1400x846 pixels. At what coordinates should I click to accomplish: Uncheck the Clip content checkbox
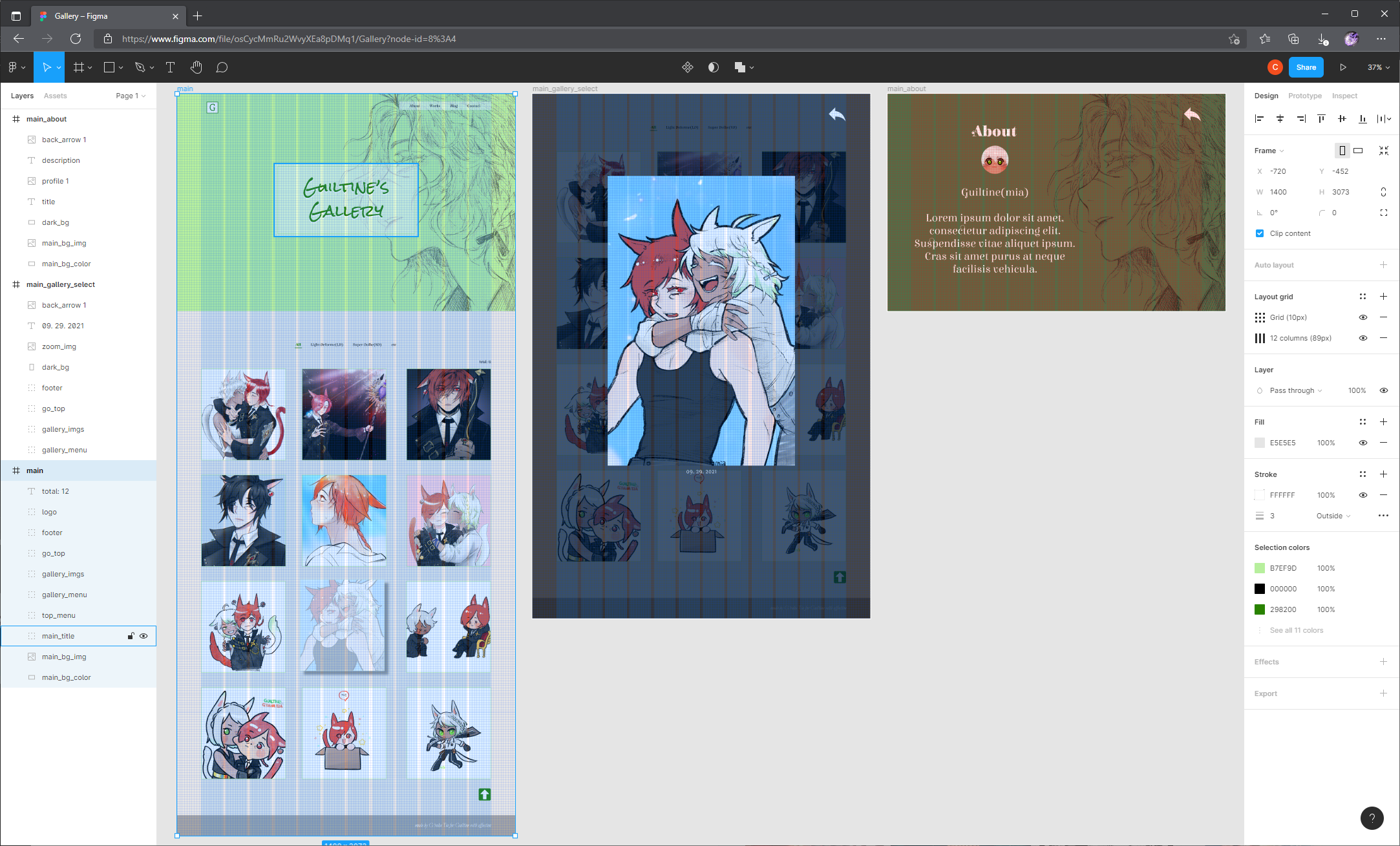(x=1259, y=233)
